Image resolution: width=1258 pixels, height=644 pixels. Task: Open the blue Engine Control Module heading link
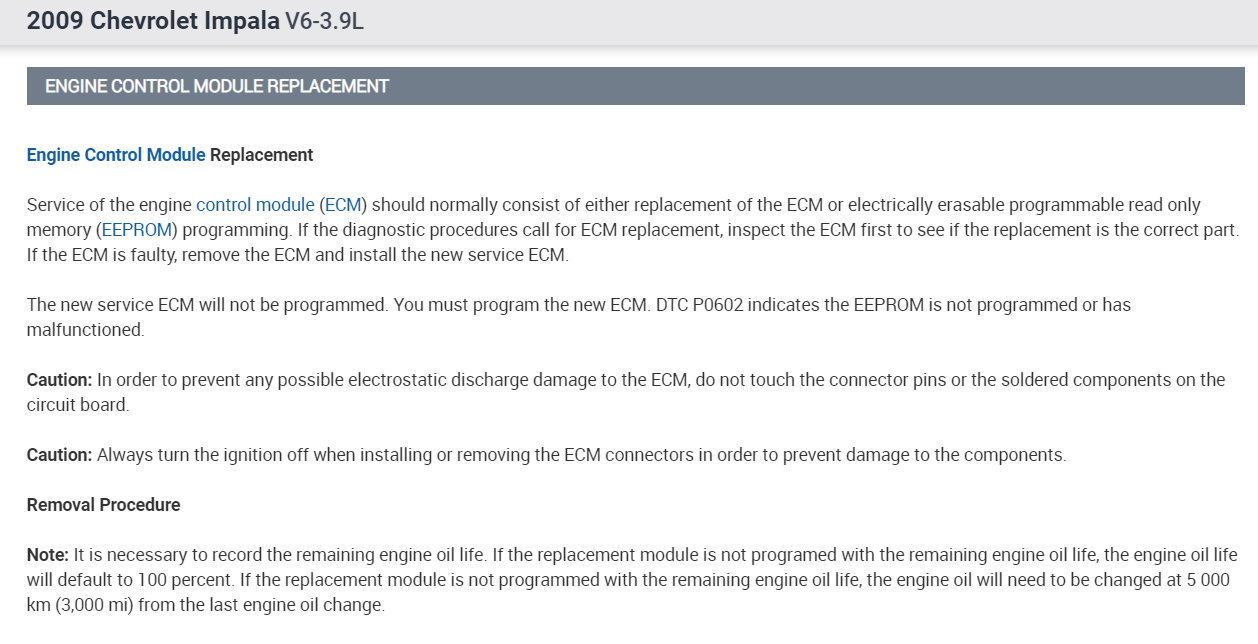(116, 155)
